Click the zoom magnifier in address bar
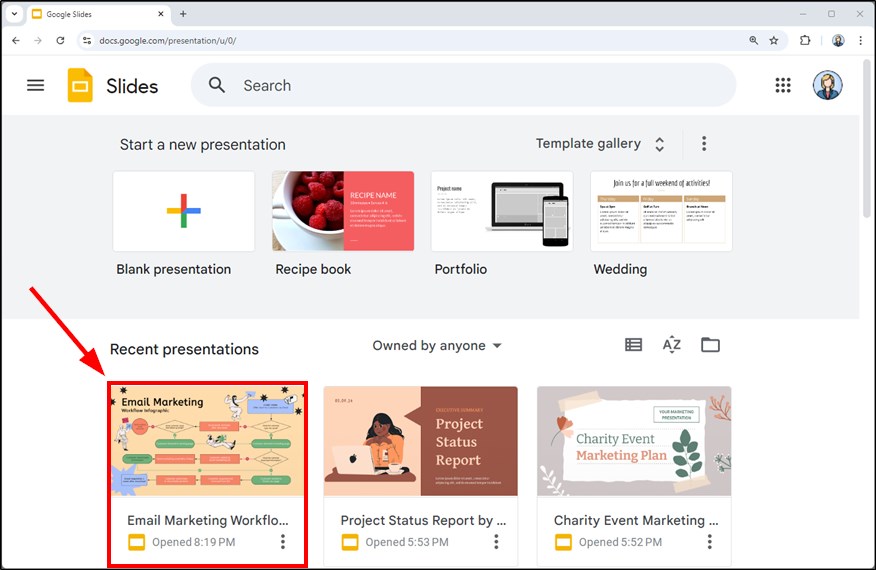 [x=754, y=40]
